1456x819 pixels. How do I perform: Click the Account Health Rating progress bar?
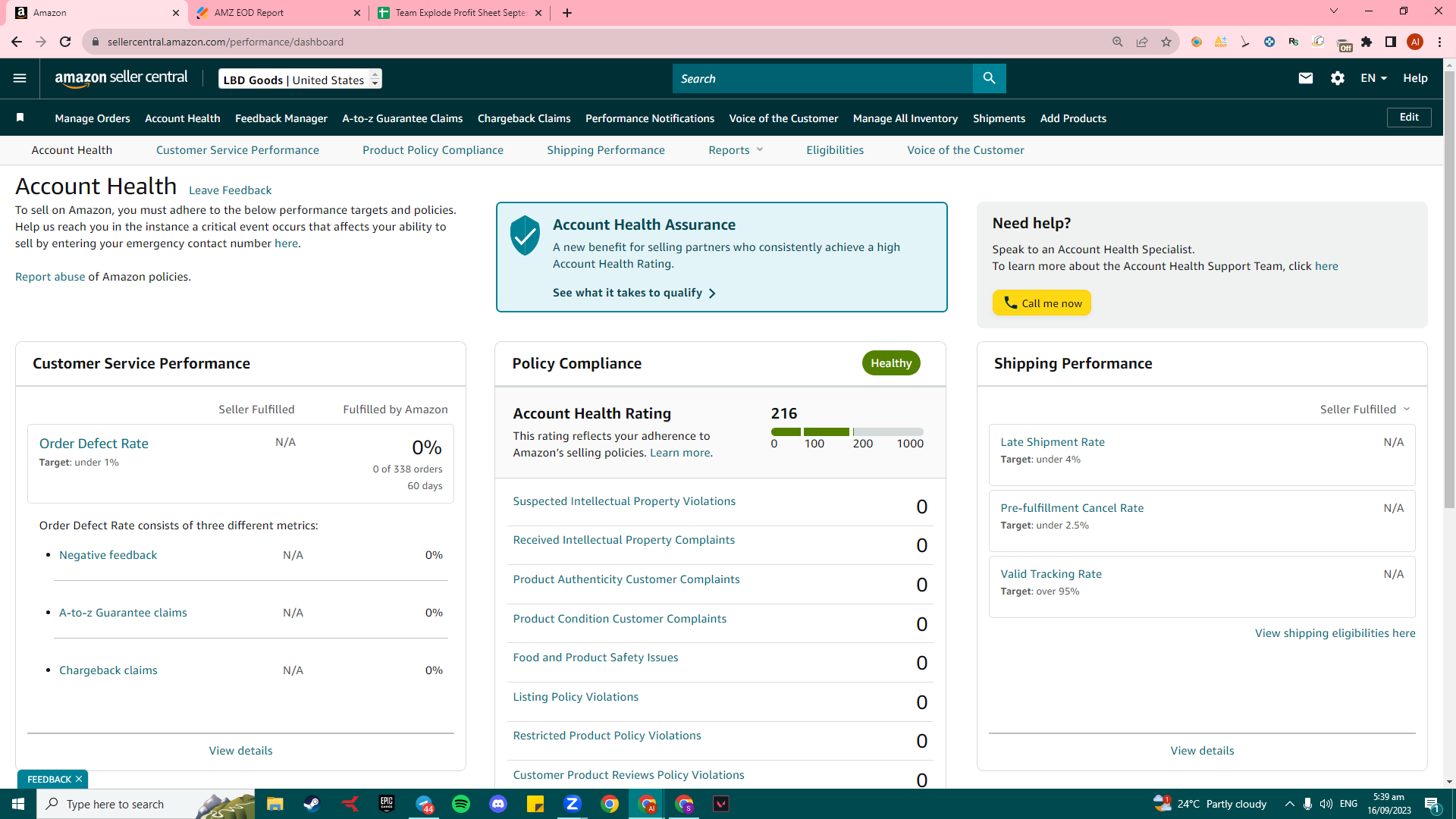pyautogui.click(x=847, y=431)
